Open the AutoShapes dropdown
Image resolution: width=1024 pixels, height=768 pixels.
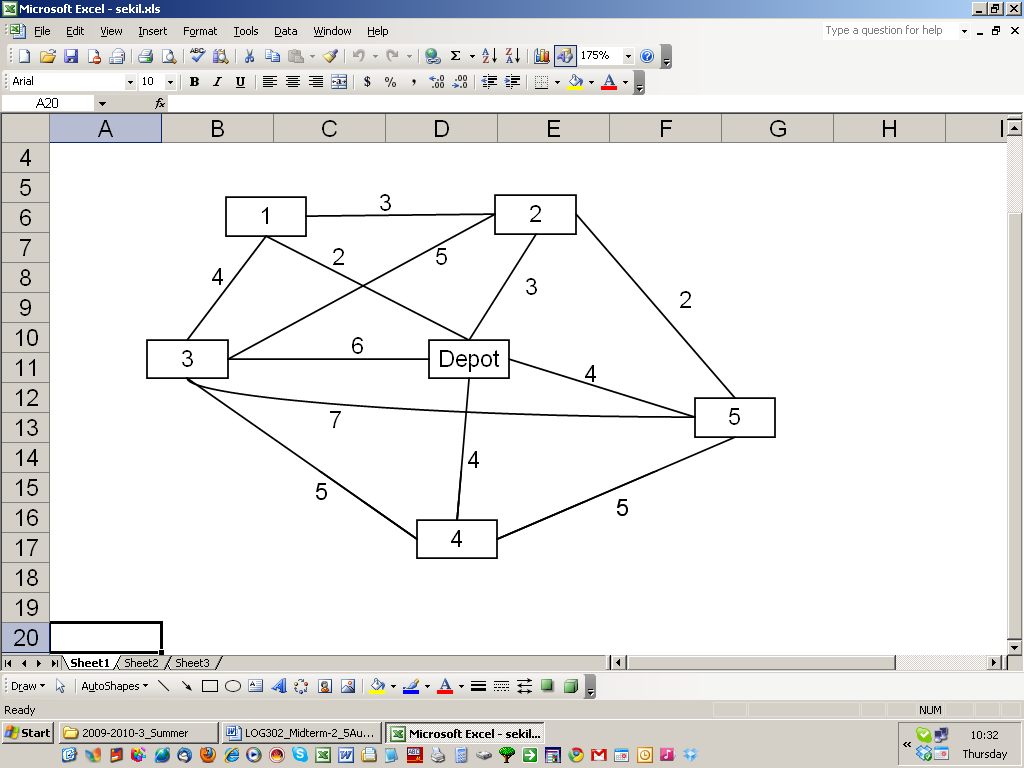pyautogui.click(x=112, y=686)
